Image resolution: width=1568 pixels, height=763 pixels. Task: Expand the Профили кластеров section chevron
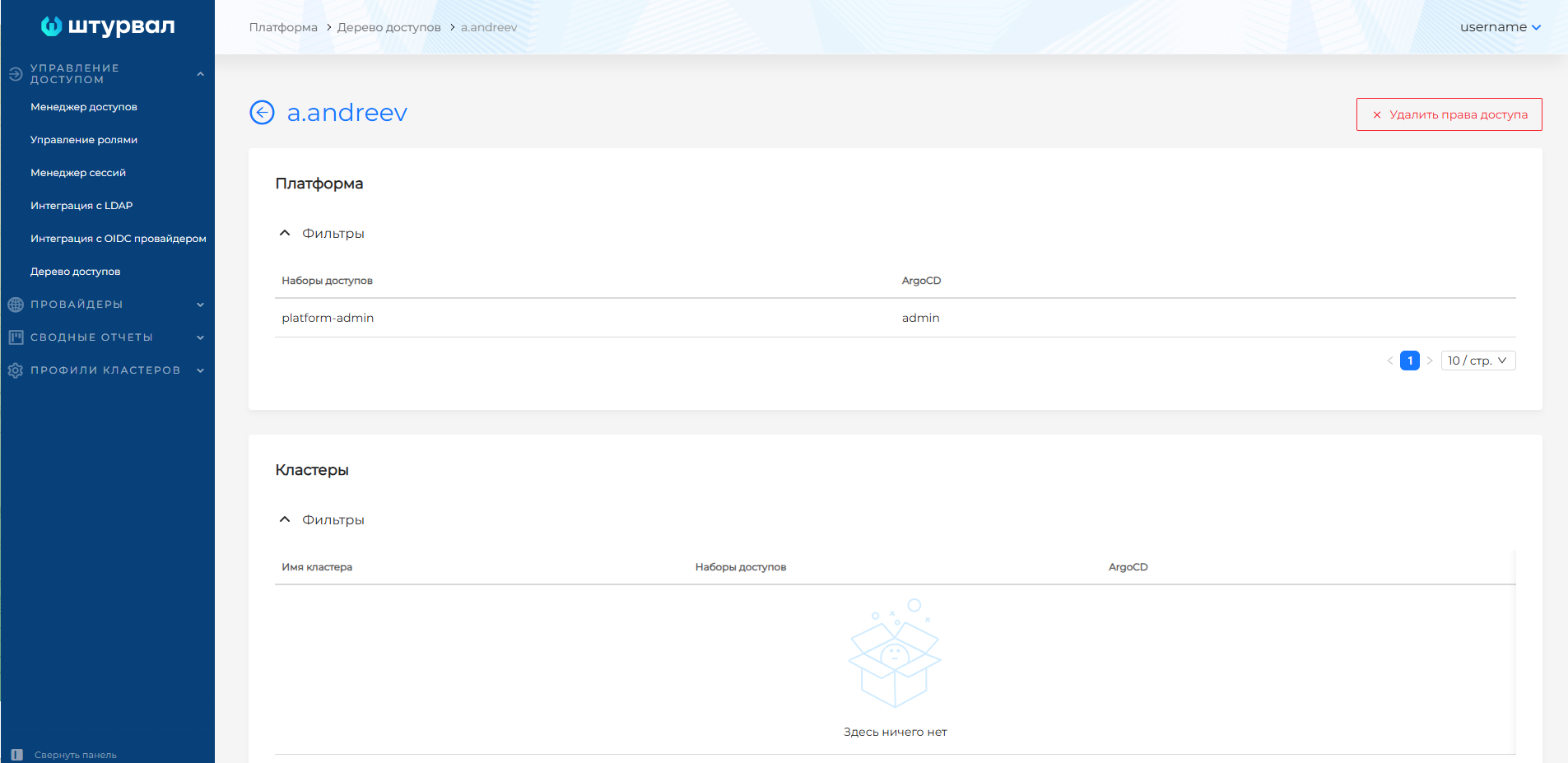[x=200, y=370]
